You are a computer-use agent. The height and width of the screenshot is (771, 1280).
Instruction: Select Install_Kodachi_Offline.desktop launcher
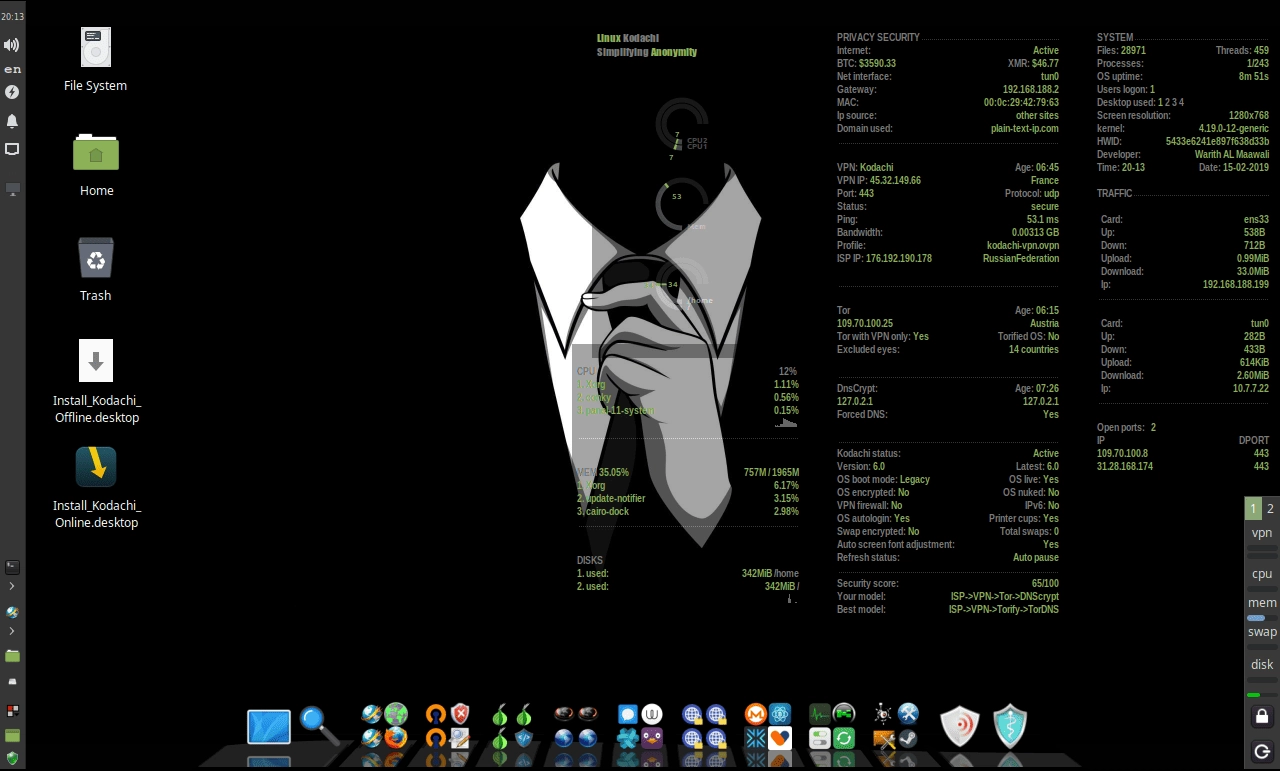click(96, 360)
